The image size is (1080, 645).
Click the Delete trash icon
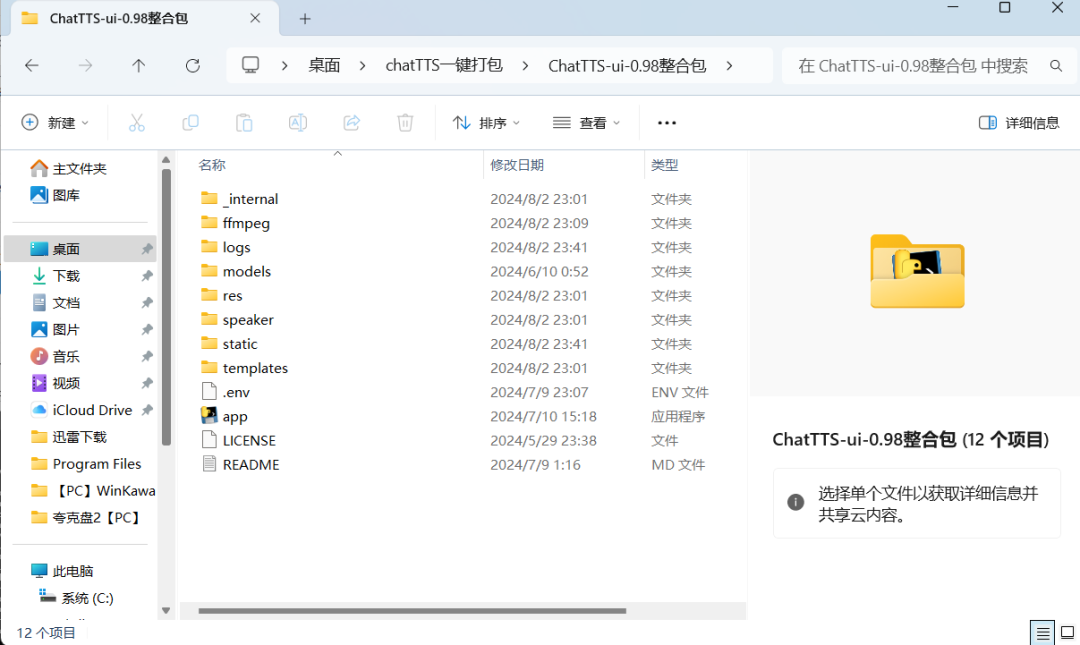coord(405,123)
